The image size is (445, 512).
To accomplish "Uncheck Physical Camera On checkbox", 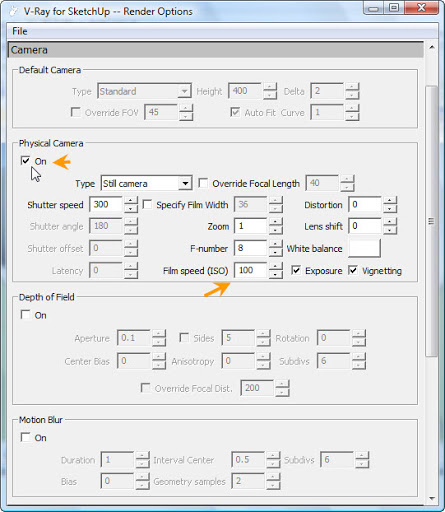I will coord(25,161).
